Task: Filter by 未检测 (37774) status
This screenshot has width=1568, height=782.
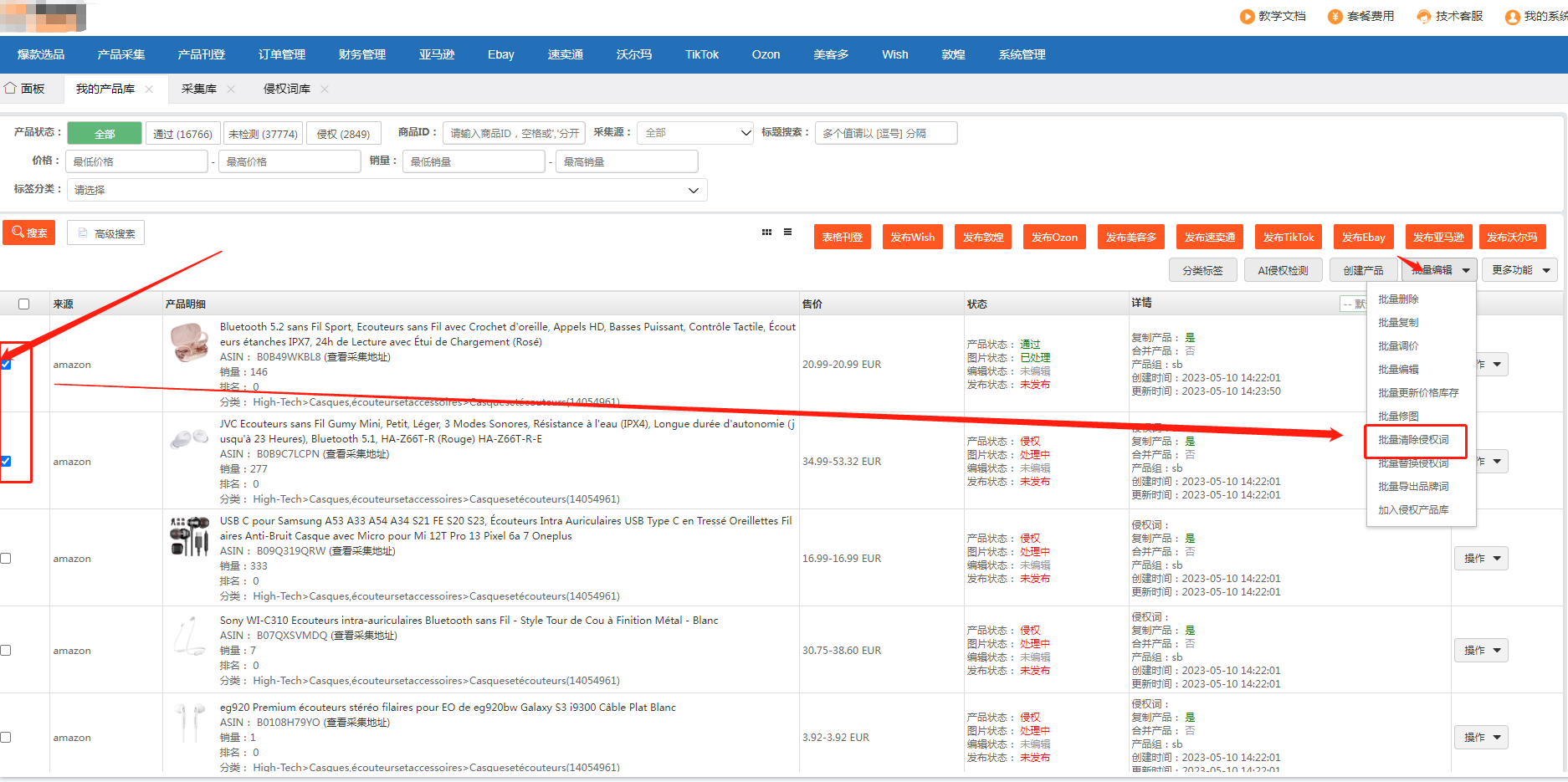Action: pyautogui.click(x=263, y=133)
